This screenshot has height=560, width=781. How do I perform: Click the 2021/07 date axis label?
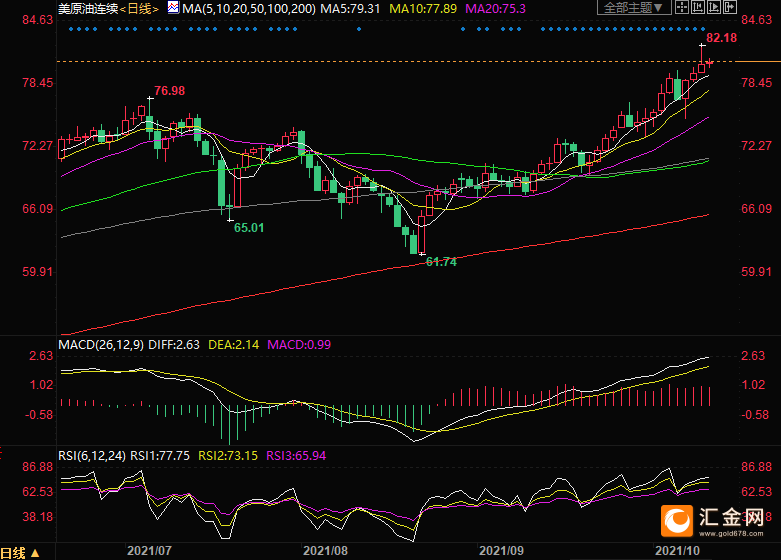[149, 551]
